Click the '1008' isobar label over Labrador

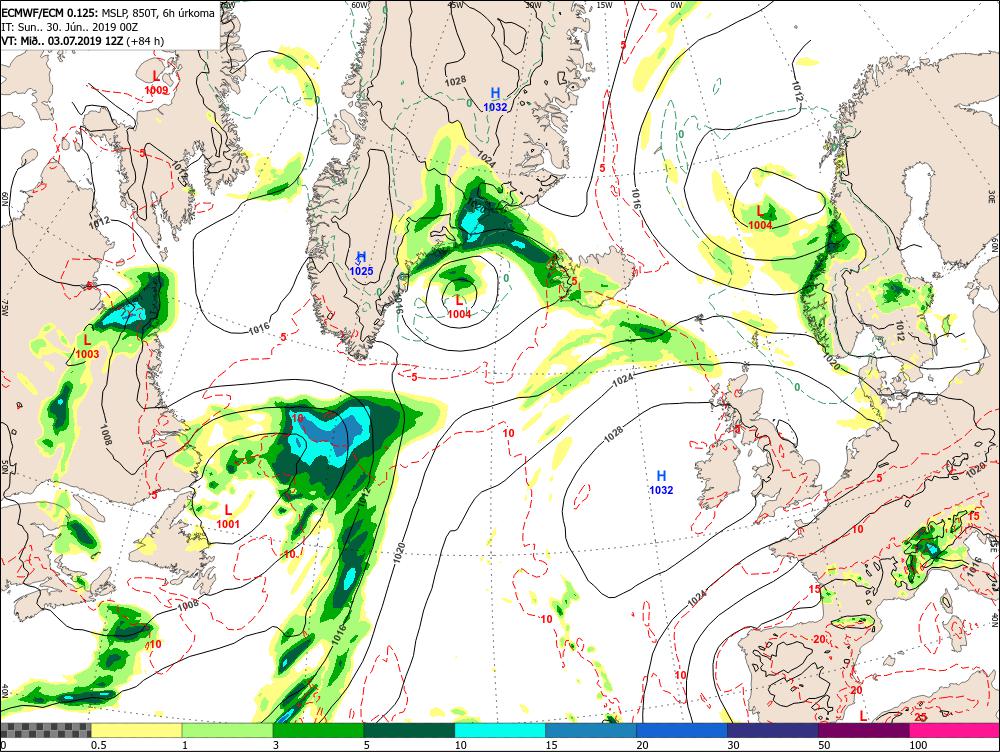point(107,434)
